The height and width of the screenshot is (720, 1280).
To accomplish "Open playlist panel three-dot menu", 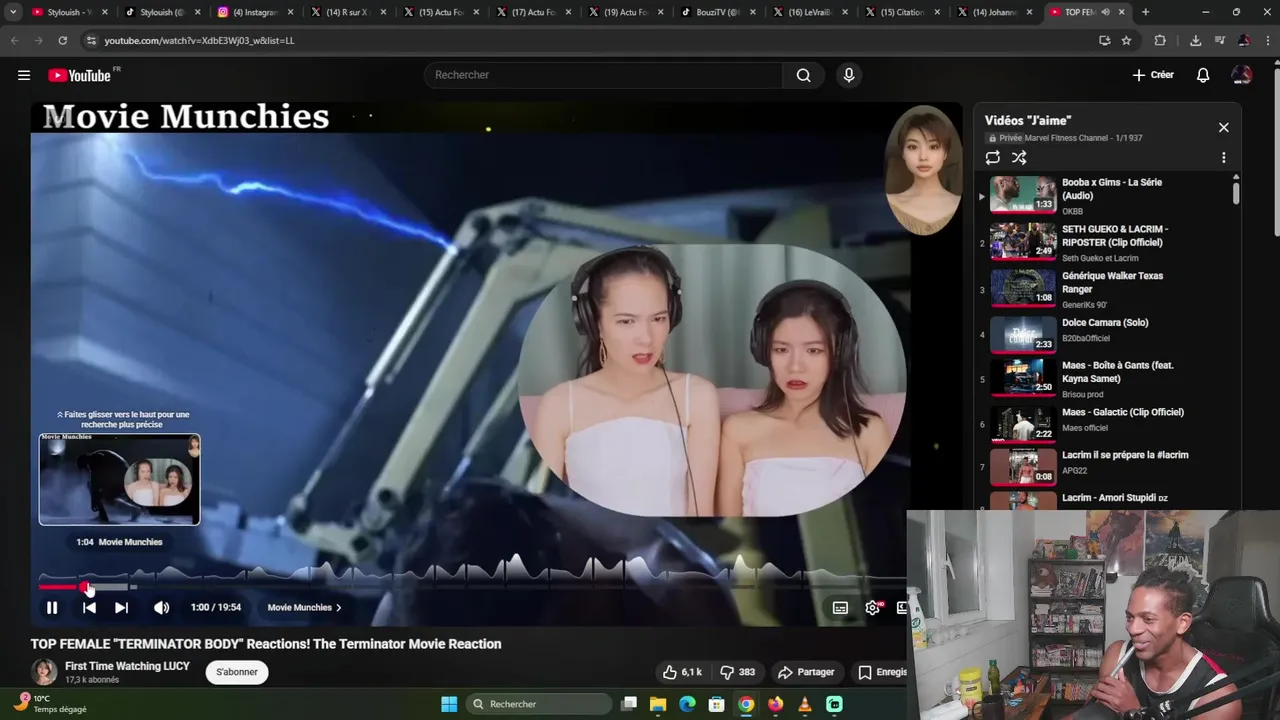I will click(x=1223, y=157).
